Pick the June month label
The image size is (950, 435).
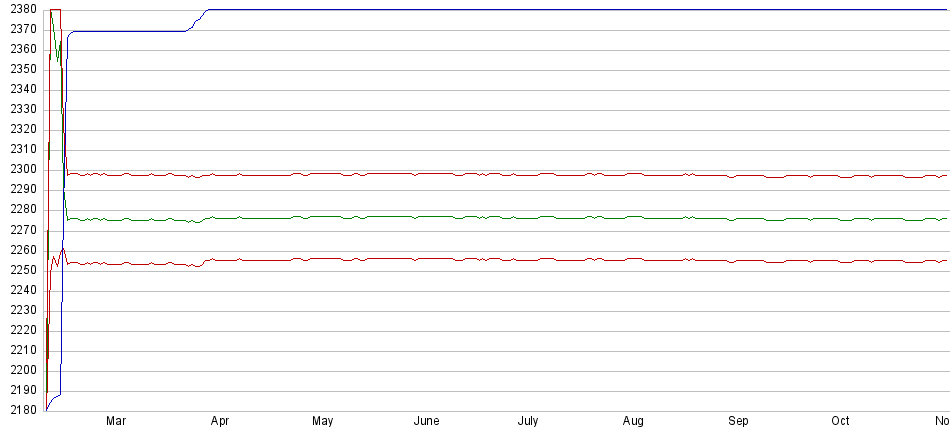tap(426, 422)
